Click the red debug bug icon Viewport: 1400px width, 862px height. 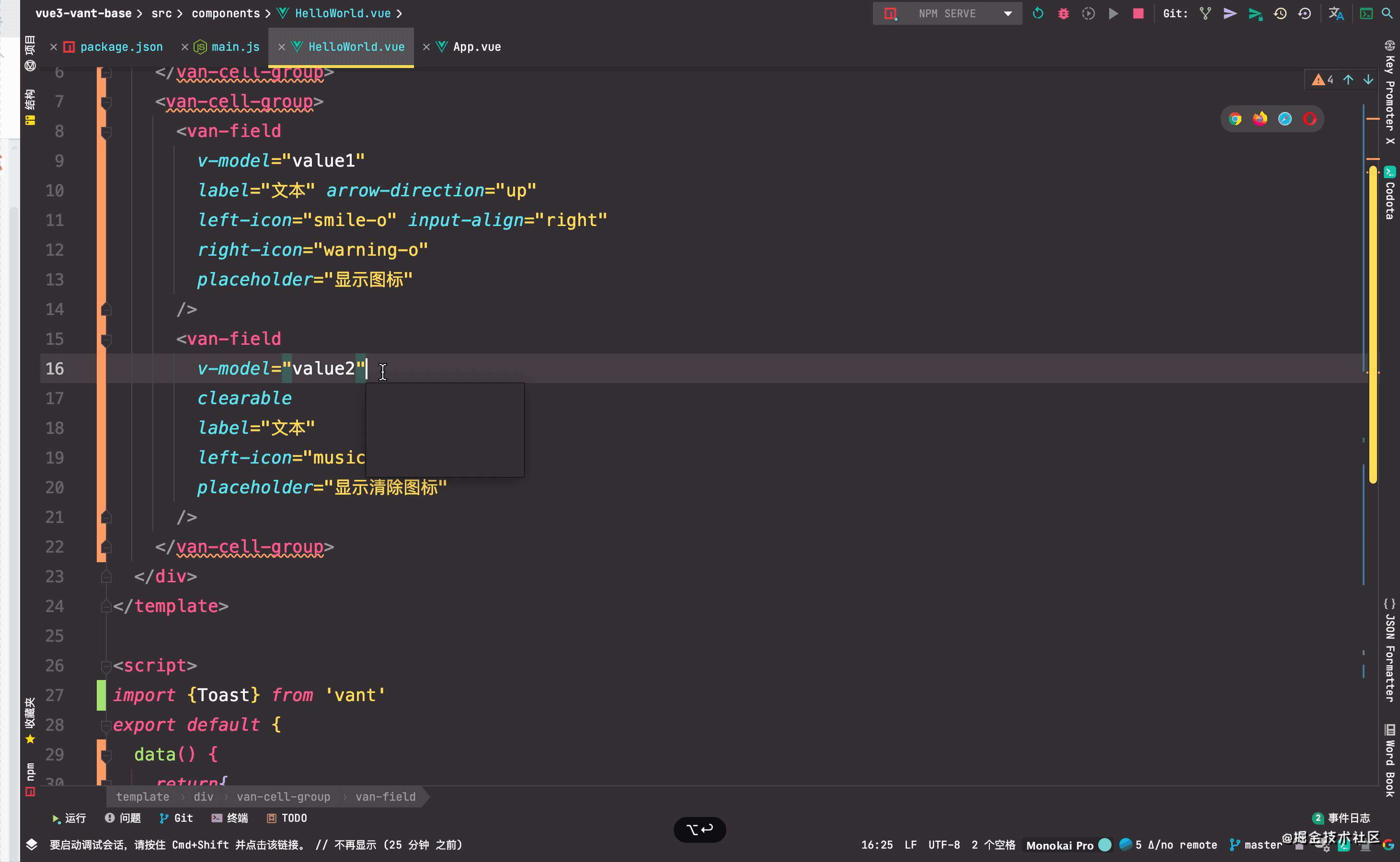[x=1063, y=13]
